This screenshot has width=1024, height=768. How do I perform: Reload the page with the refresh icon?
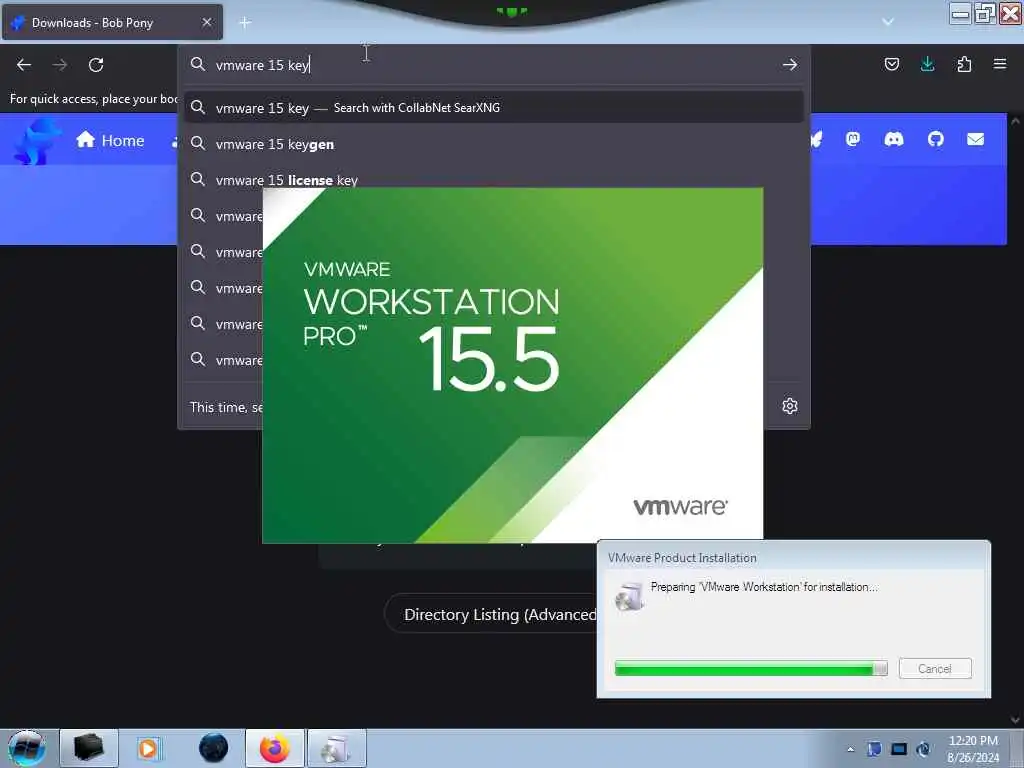pos(96,65)
